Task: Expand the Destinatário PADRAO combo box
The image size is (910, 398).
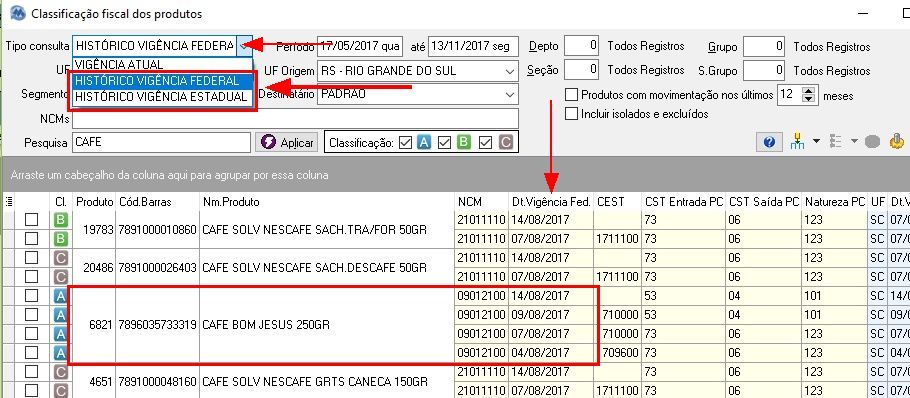Action: (x=510, y=94)
